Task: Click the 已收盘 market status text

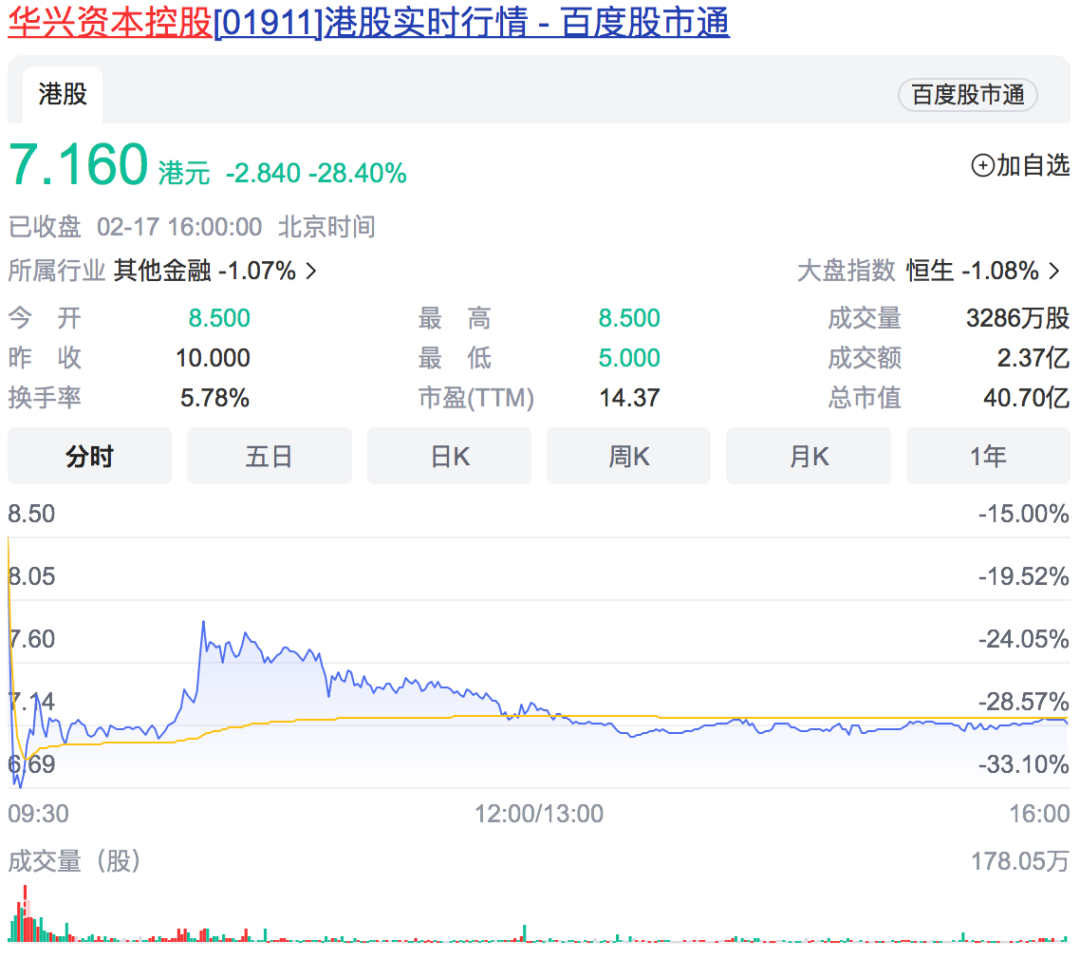Action: tap(45, 227)
